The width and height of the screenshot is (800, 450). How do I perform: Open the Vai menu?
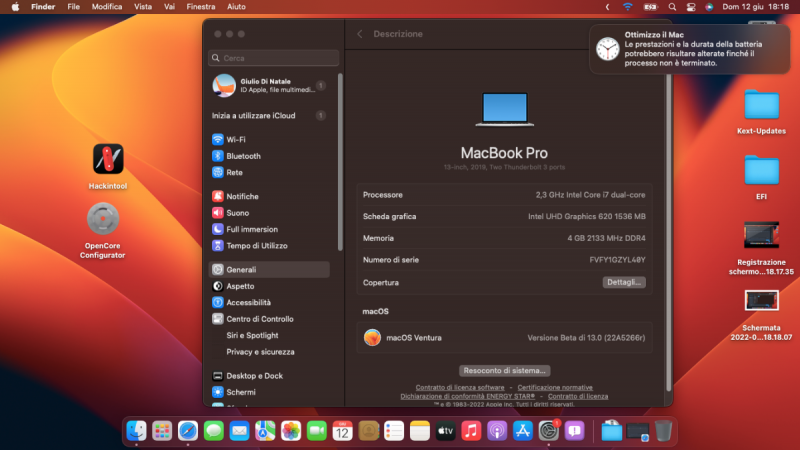point(169,7)
